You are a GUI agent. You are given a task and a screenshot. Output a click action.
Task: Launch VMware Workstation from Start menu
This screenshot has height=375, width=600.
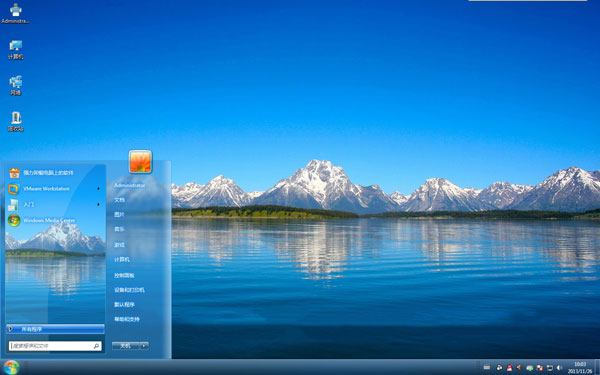click(55, 189)
